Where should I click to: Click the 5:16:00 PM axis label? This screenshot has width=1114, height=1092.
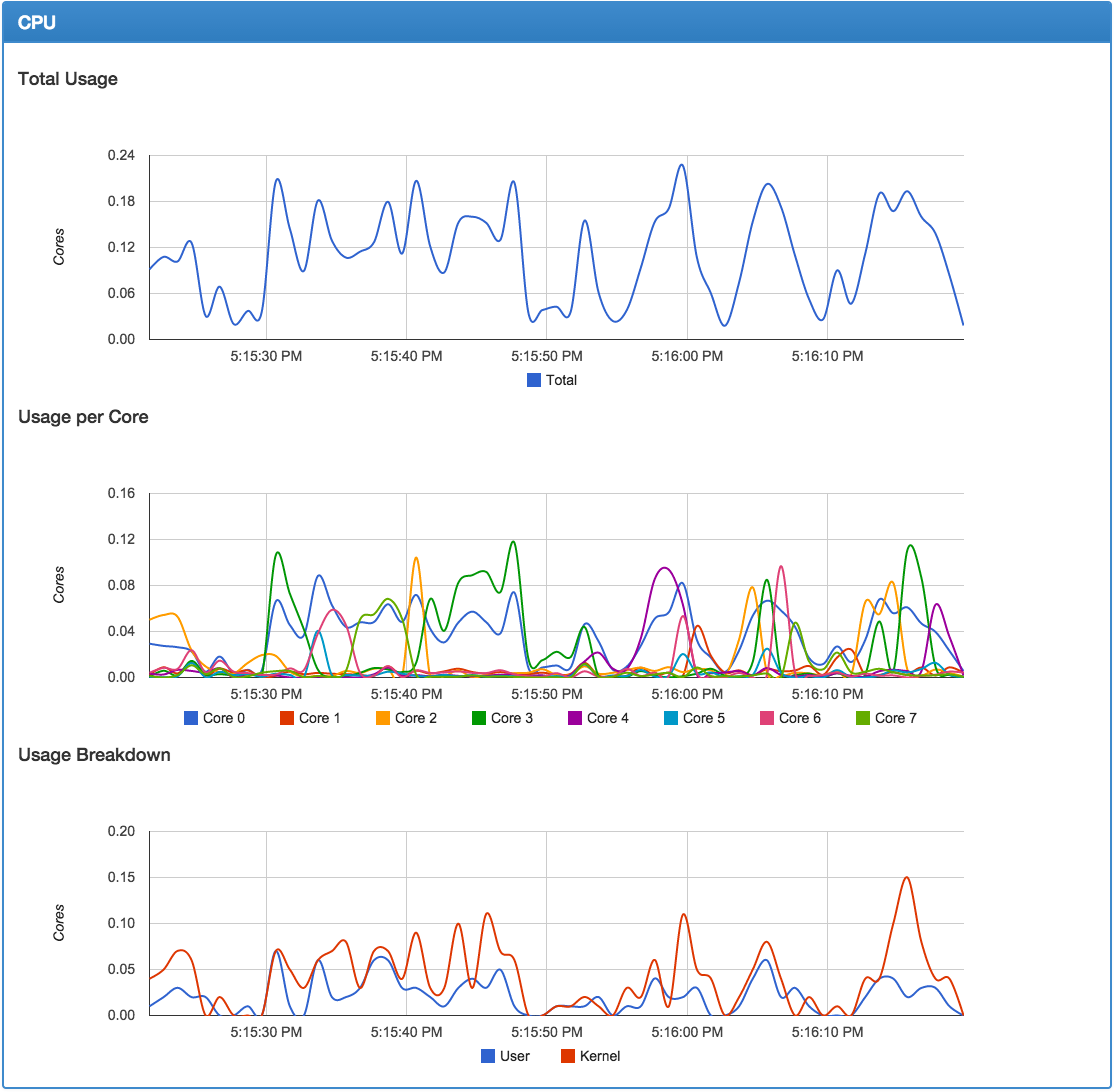point(686,356)
